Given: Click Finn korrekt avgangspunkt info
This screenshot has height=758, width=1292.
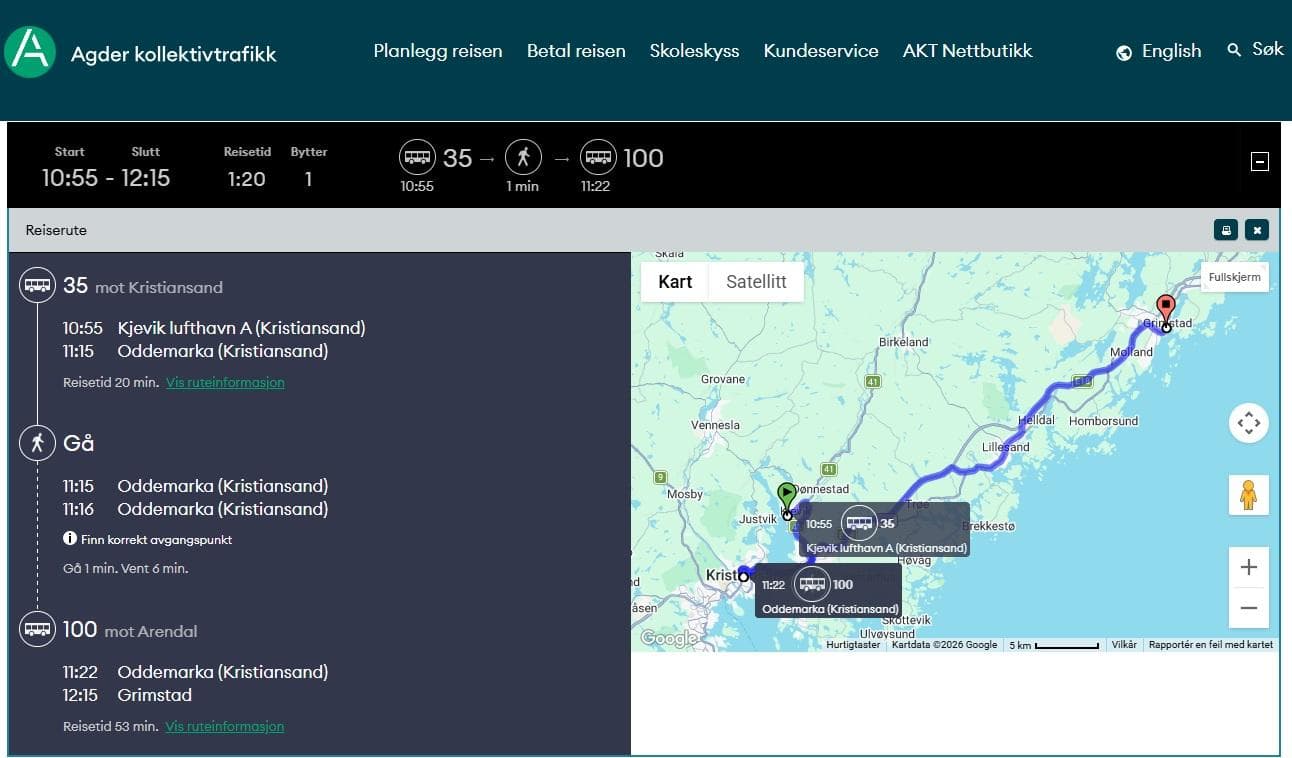Looking at the screenshot, I should [x=148, y=539].
